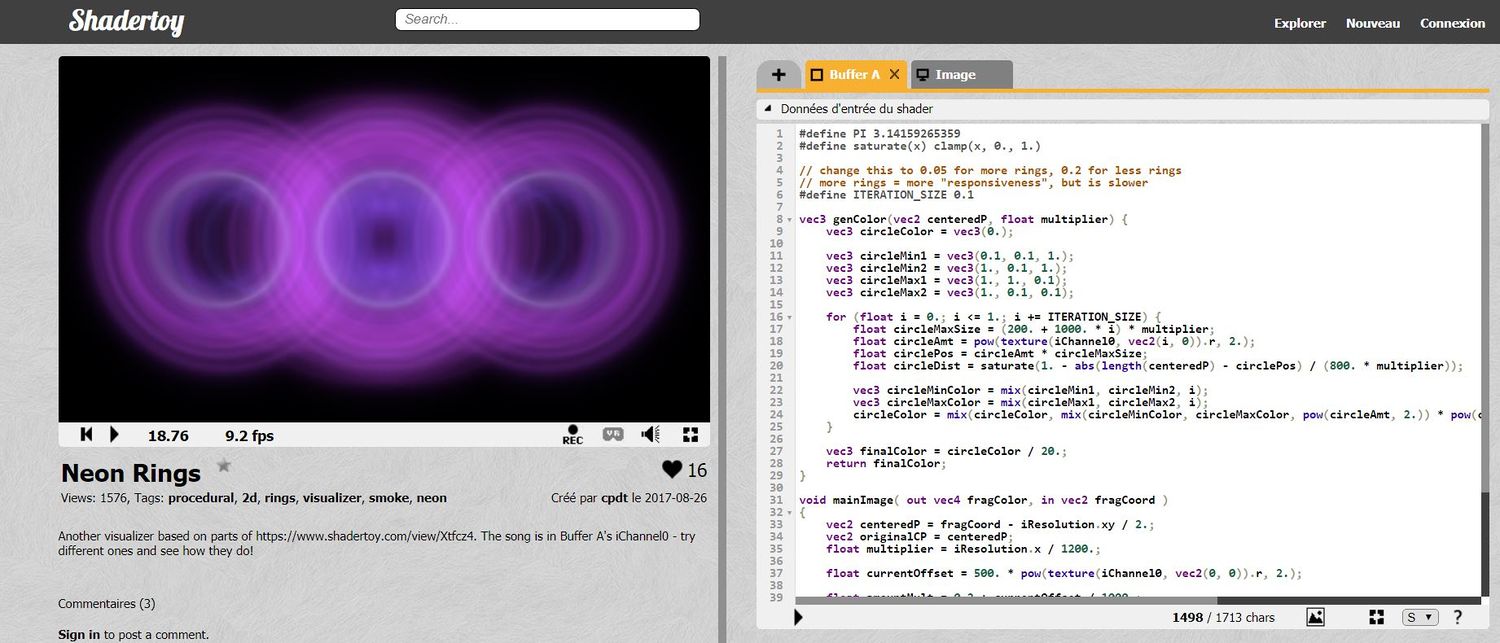Reset shader time with the rewind button
The height and width of the screenshot is (643, 1500).
86,434
